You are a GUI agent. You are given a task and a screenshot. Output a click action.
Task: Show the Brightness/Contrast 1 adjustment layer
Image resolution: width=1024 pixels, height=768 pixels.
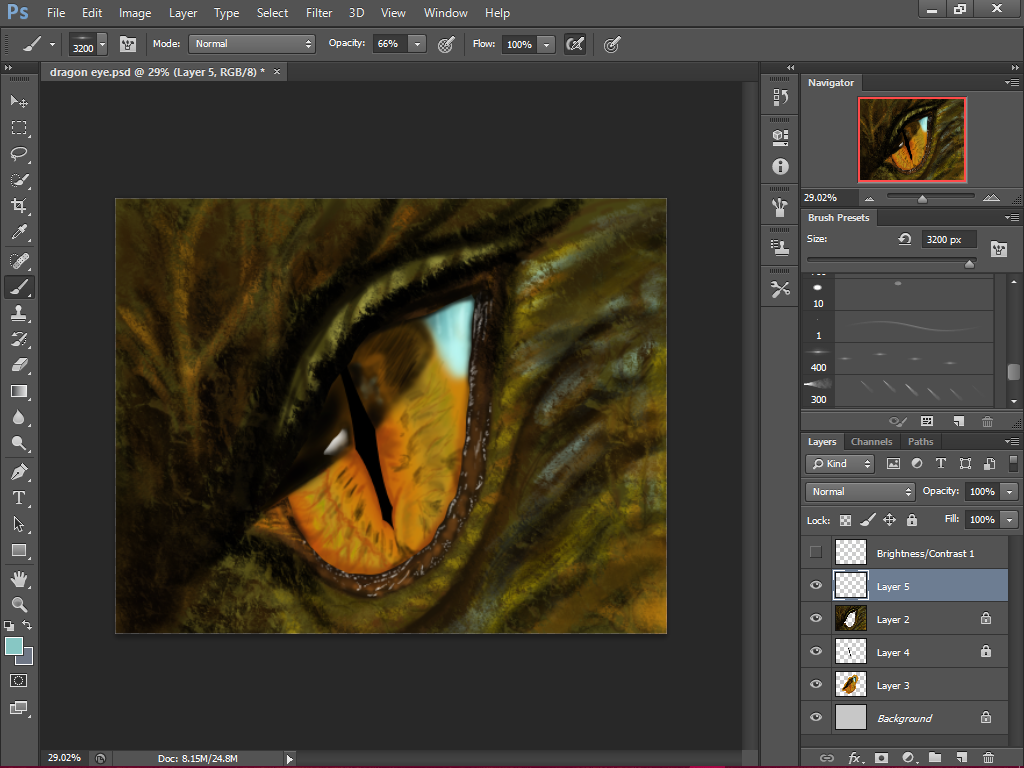(x=815, y=552)
